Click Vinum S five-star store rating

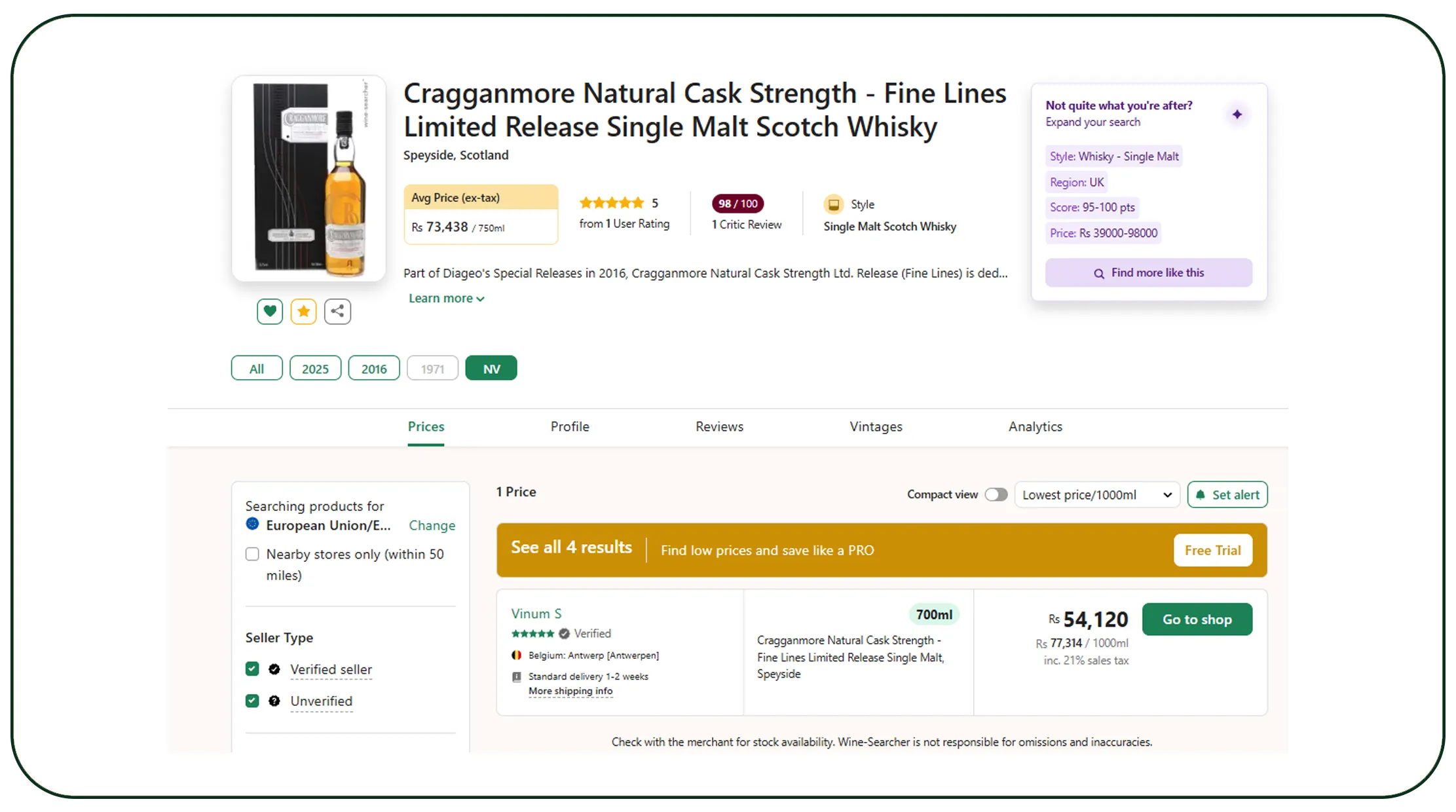[532, 633]
